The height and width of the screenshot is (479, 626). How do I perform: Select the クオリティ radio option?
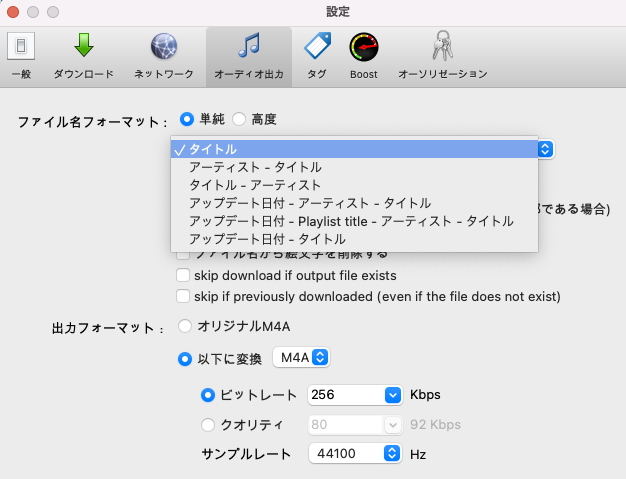209,424
